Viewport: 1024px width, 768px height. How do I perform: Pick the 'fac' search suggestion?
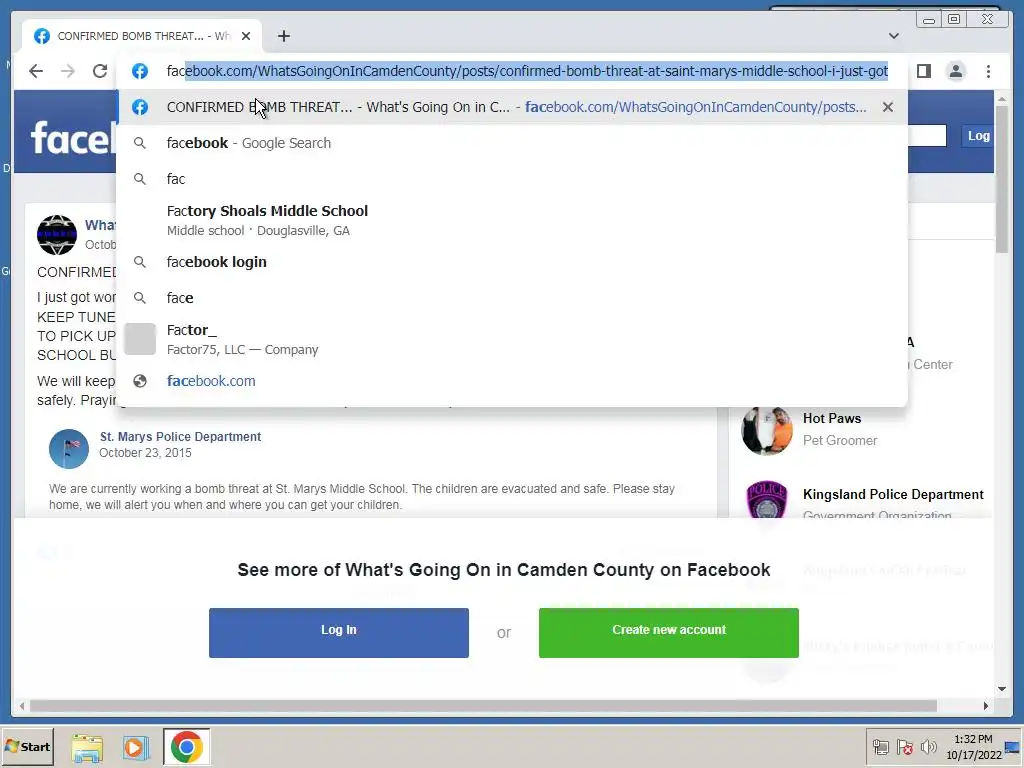[512, 179]
